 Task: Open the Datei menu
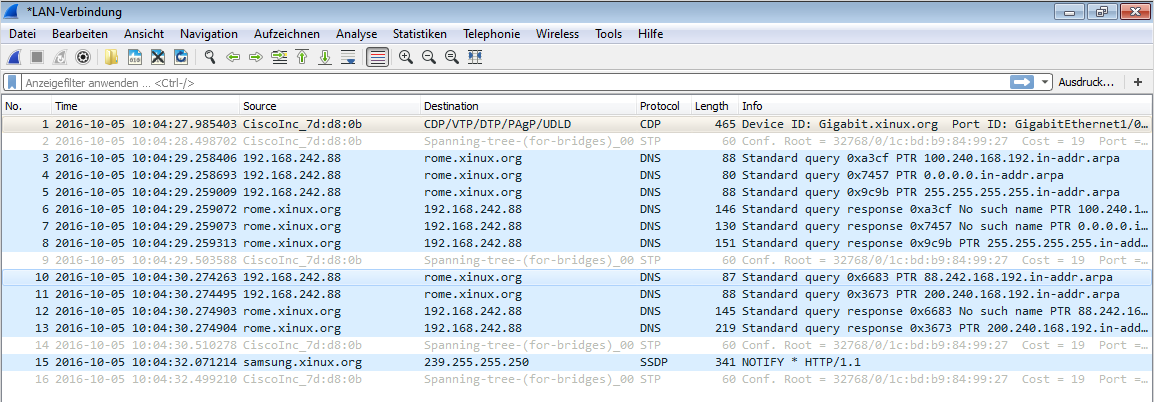point(22,34)
